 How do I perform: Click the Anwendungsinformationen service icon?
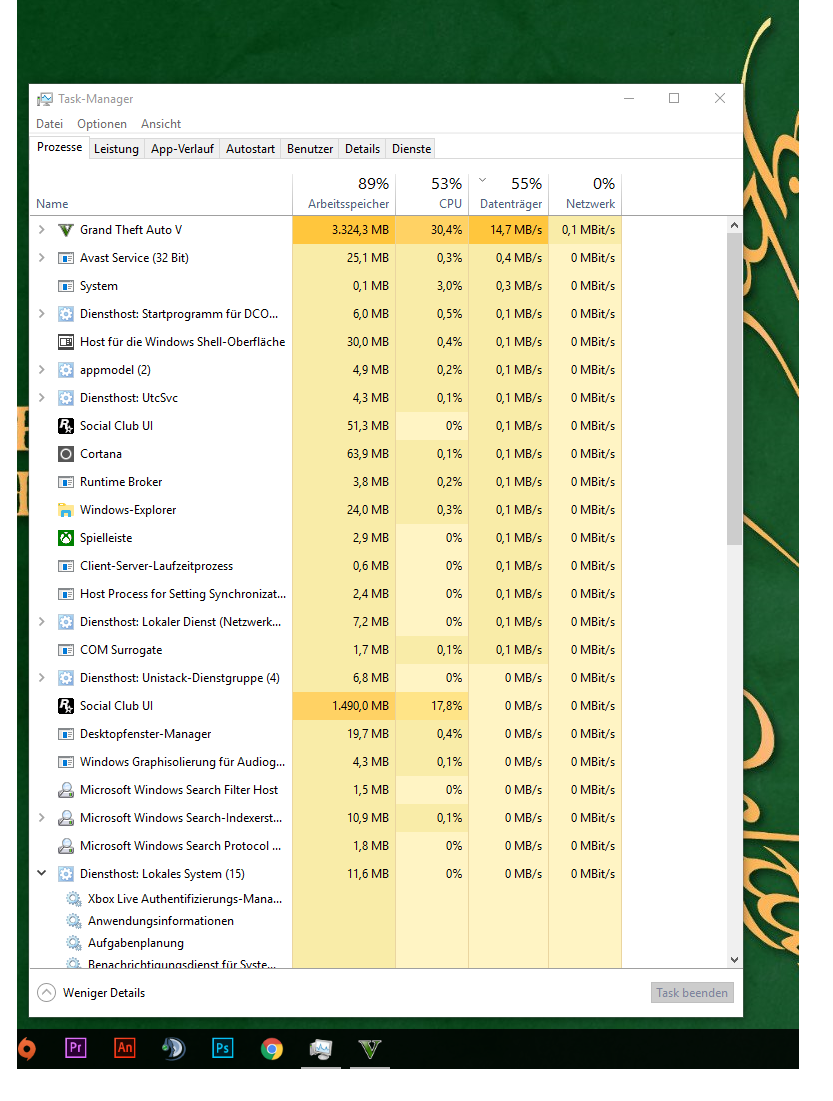point(73,921)
